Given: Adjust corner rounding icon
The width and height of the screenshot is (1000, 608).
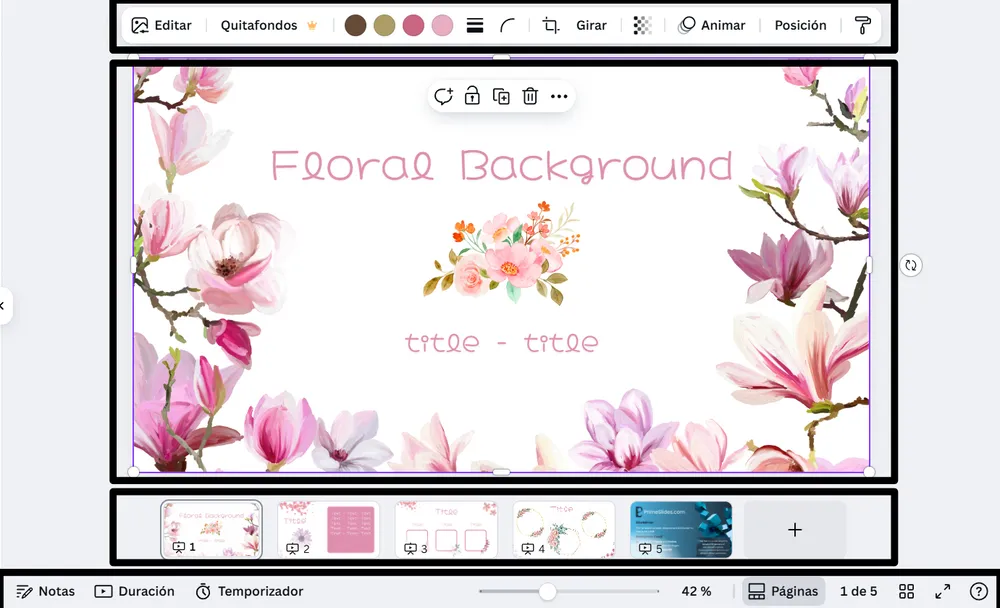Looking at the screenshot, I should 509,25.
